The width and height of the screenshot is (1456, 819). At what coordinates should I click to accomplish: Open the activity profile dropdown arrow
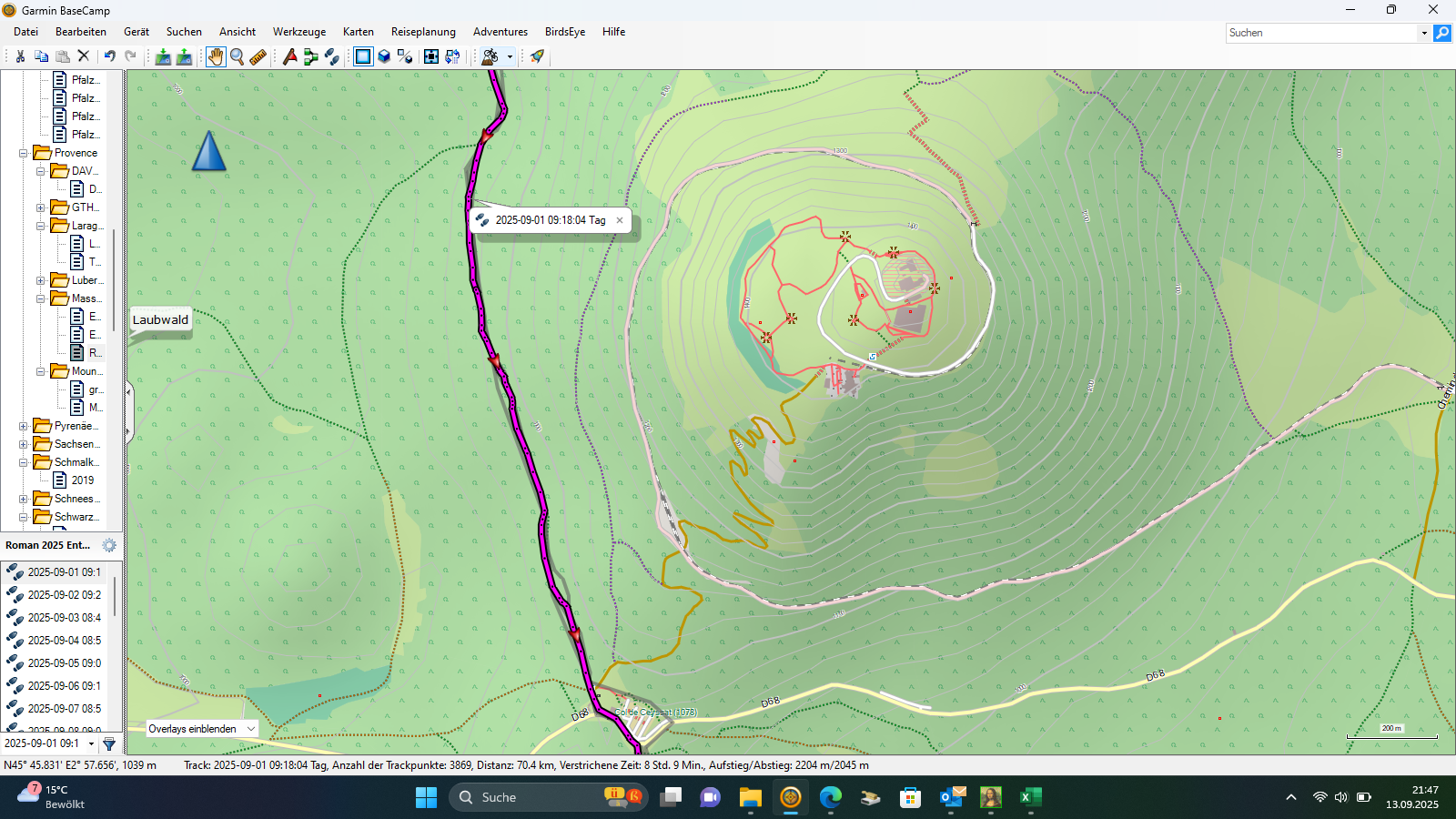510,56
